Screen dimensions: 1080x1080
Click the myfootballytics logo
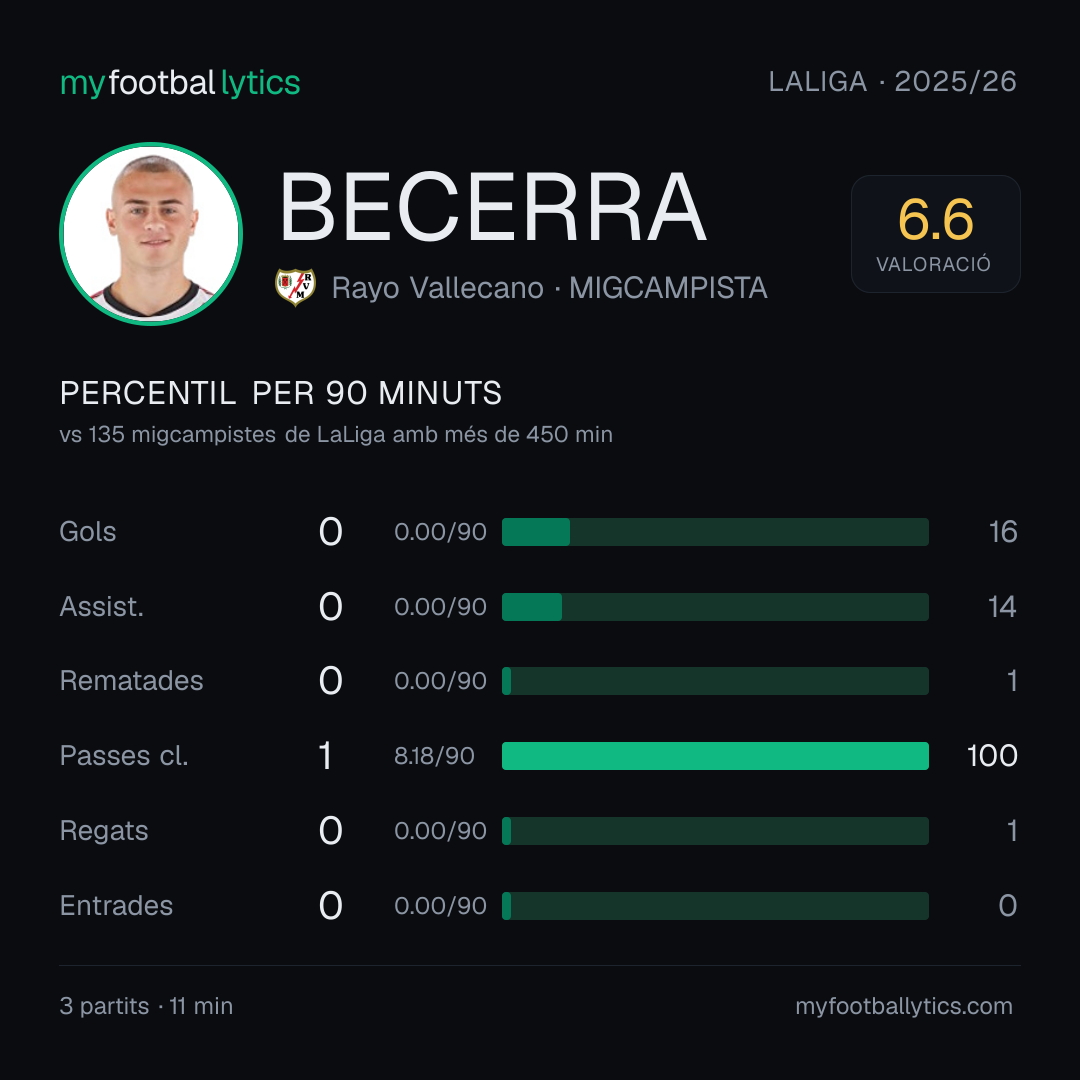point(180,83)
